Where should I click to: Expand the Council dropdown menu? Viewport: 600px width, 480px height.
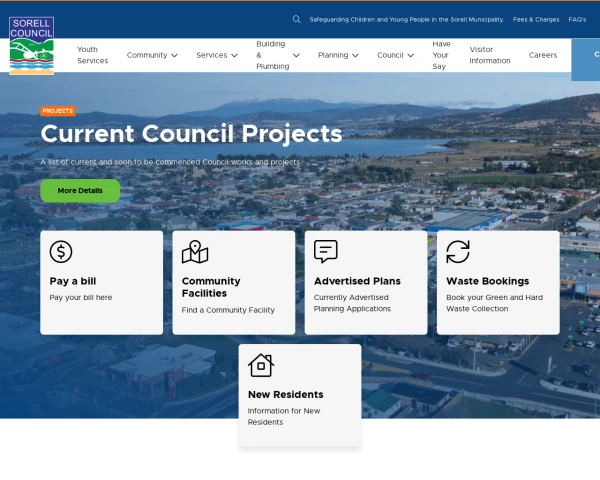click(x=395, y=55)
